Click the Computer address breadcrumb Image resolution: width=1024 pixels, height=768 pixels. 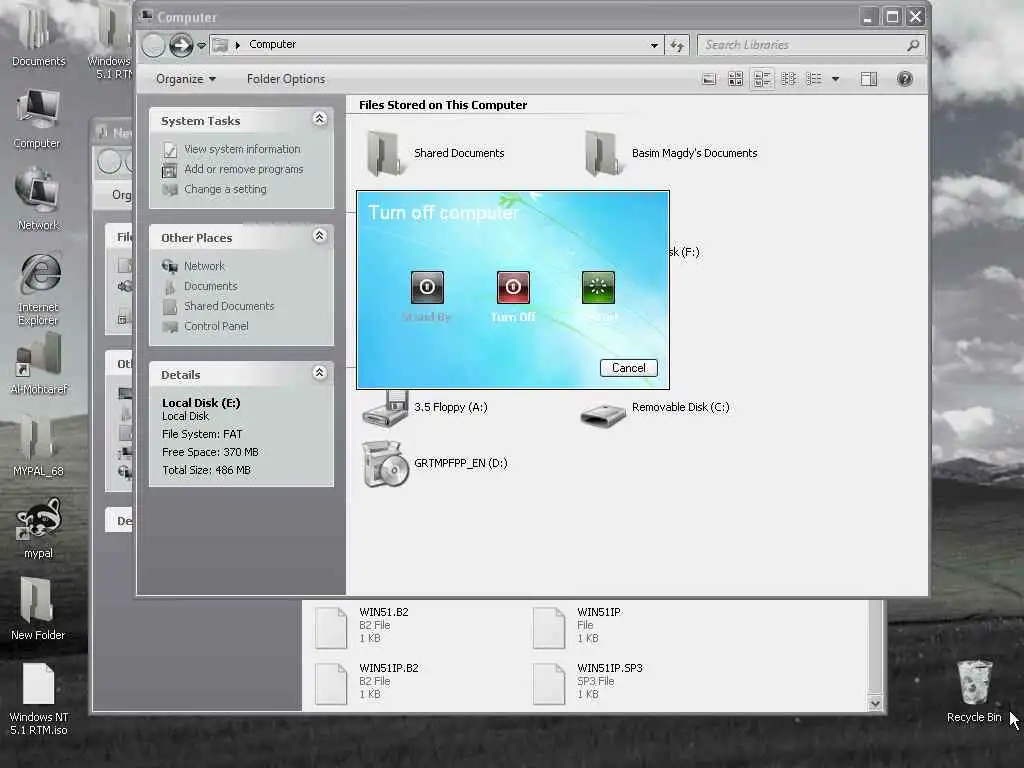click(272, 44)
